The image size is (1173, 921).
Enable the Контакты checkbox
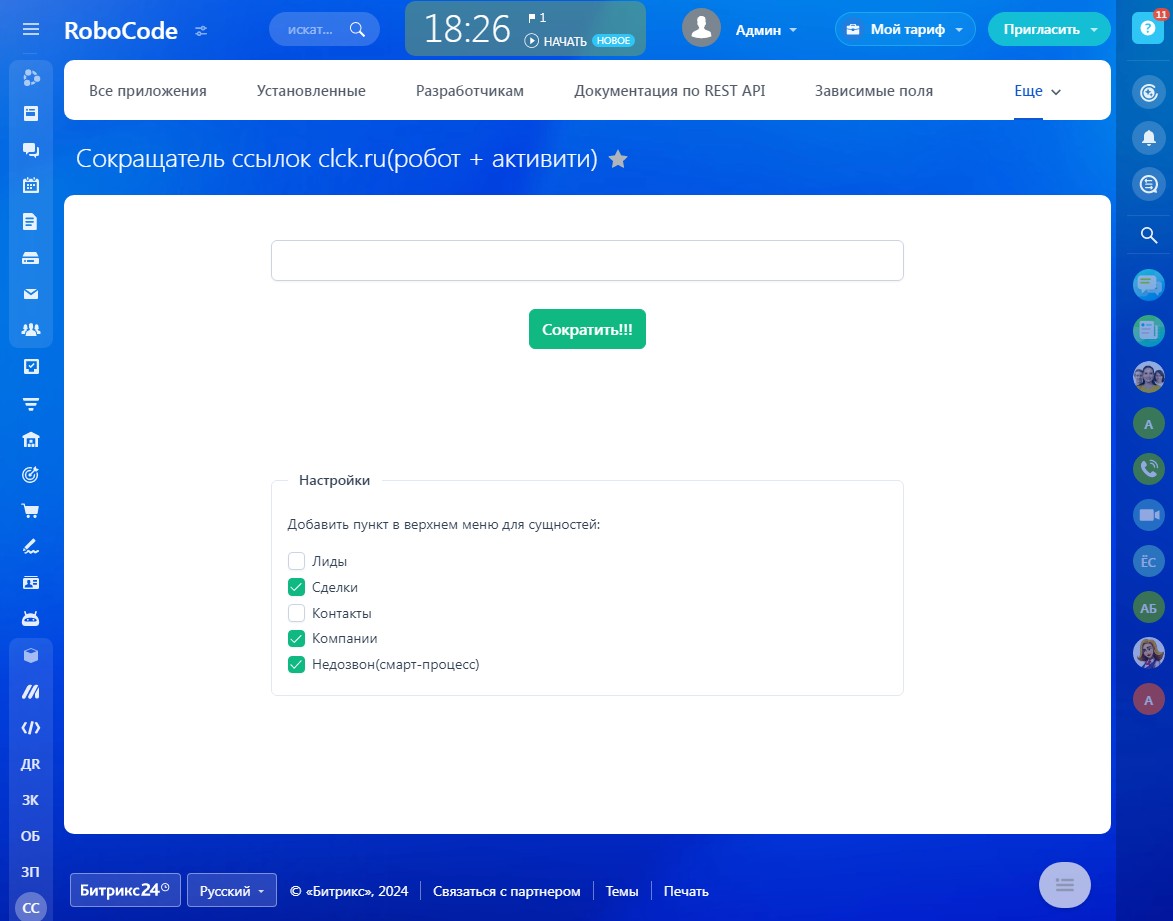click(296, 613)
